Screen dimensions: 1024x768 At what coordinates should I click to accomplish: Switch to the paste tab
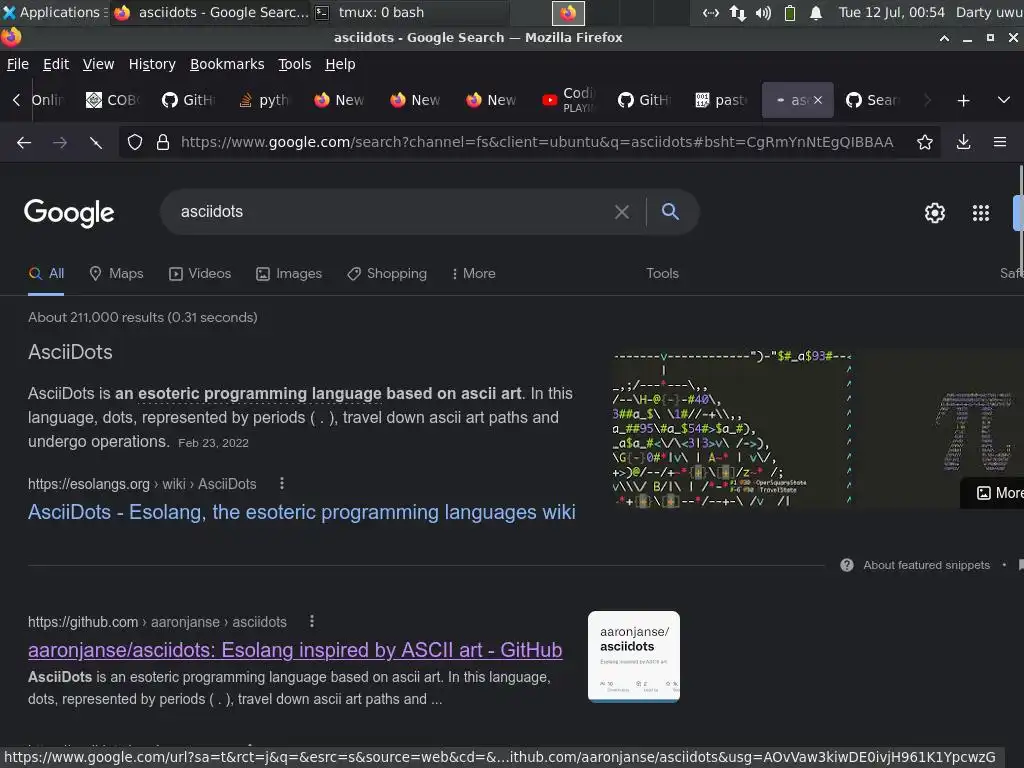[720, 100]
